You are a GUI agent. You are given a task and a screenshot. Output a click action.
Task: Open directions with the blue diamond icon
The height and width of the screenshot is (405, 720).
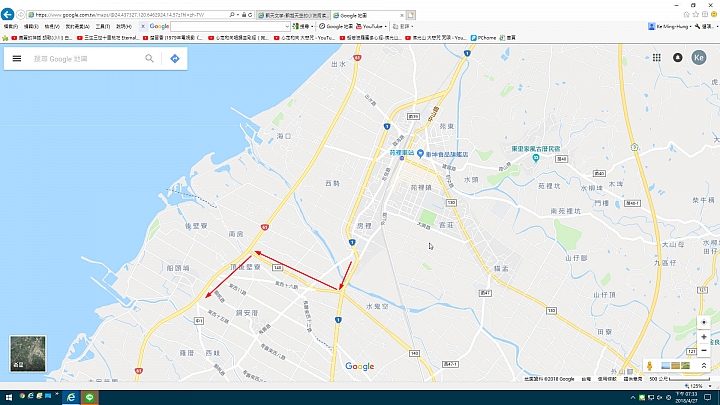(x=174, y=59)
